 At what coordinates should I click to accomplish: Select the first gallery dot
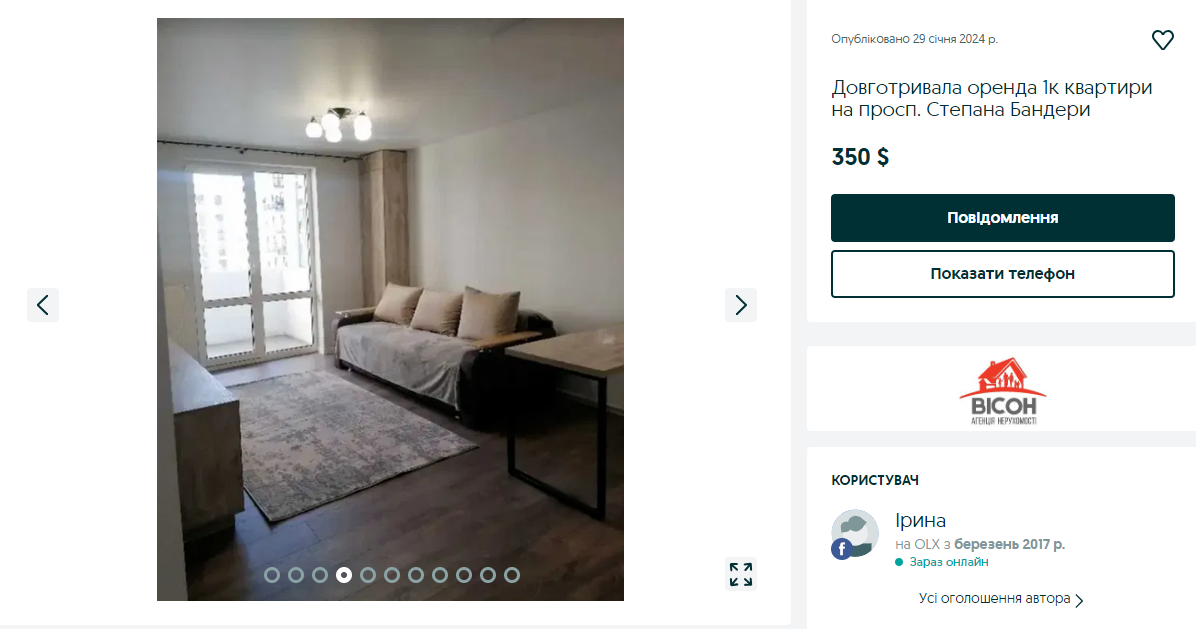[272, 575]
